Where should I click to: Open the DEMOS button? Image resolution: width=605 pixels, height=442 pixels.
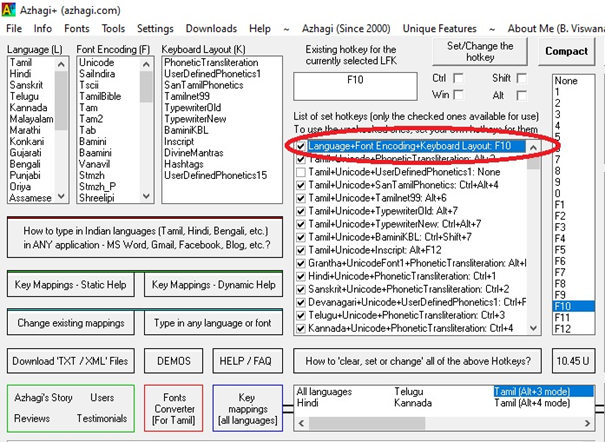tap(174, 361)
